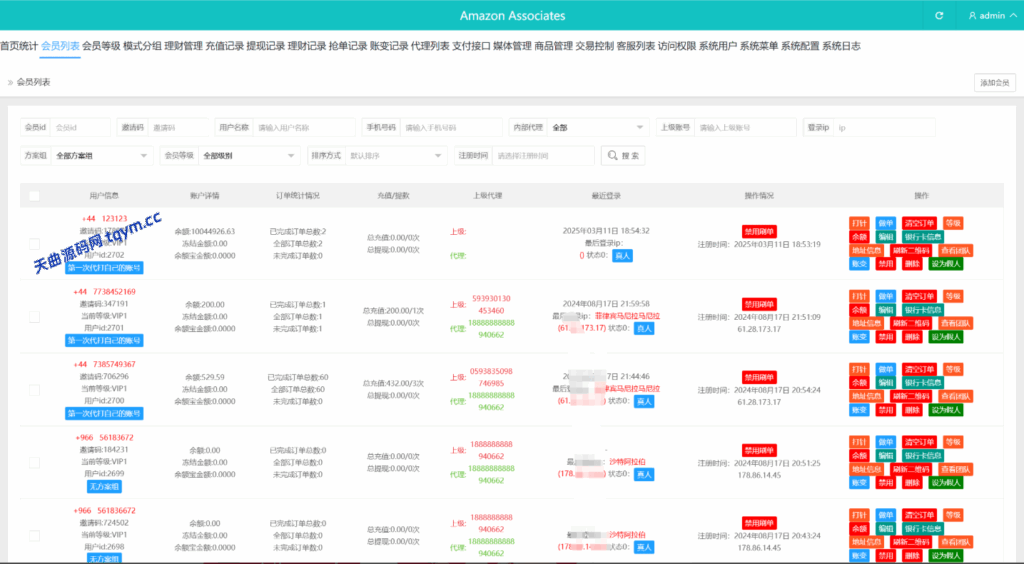The width and height of the screenshot is (1024, 564).
Task: Click 刷新二维码 for user id 2700
Action: point(911,396)
